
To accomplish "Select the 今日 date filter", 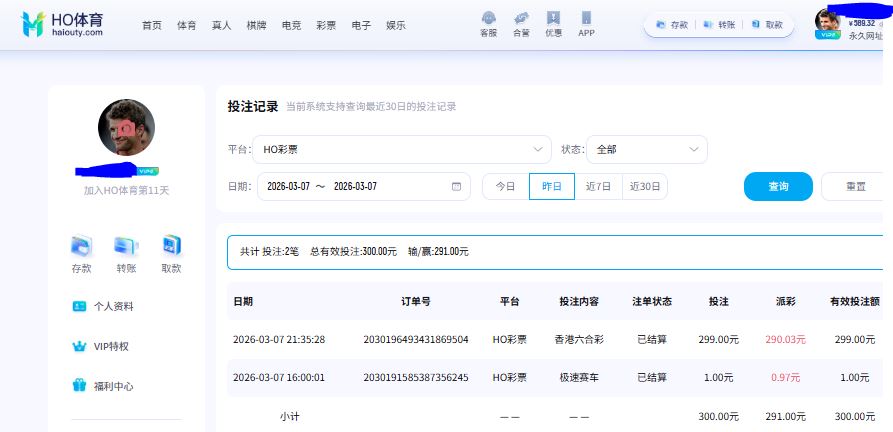I will 506,187.
